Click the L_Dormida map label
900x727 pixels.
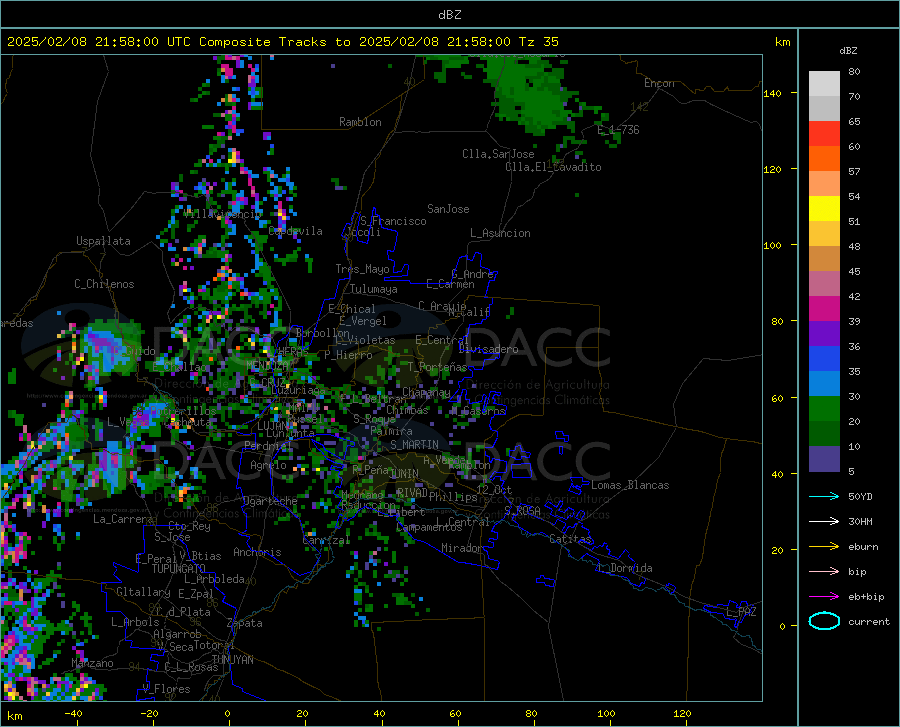point(625,568)
